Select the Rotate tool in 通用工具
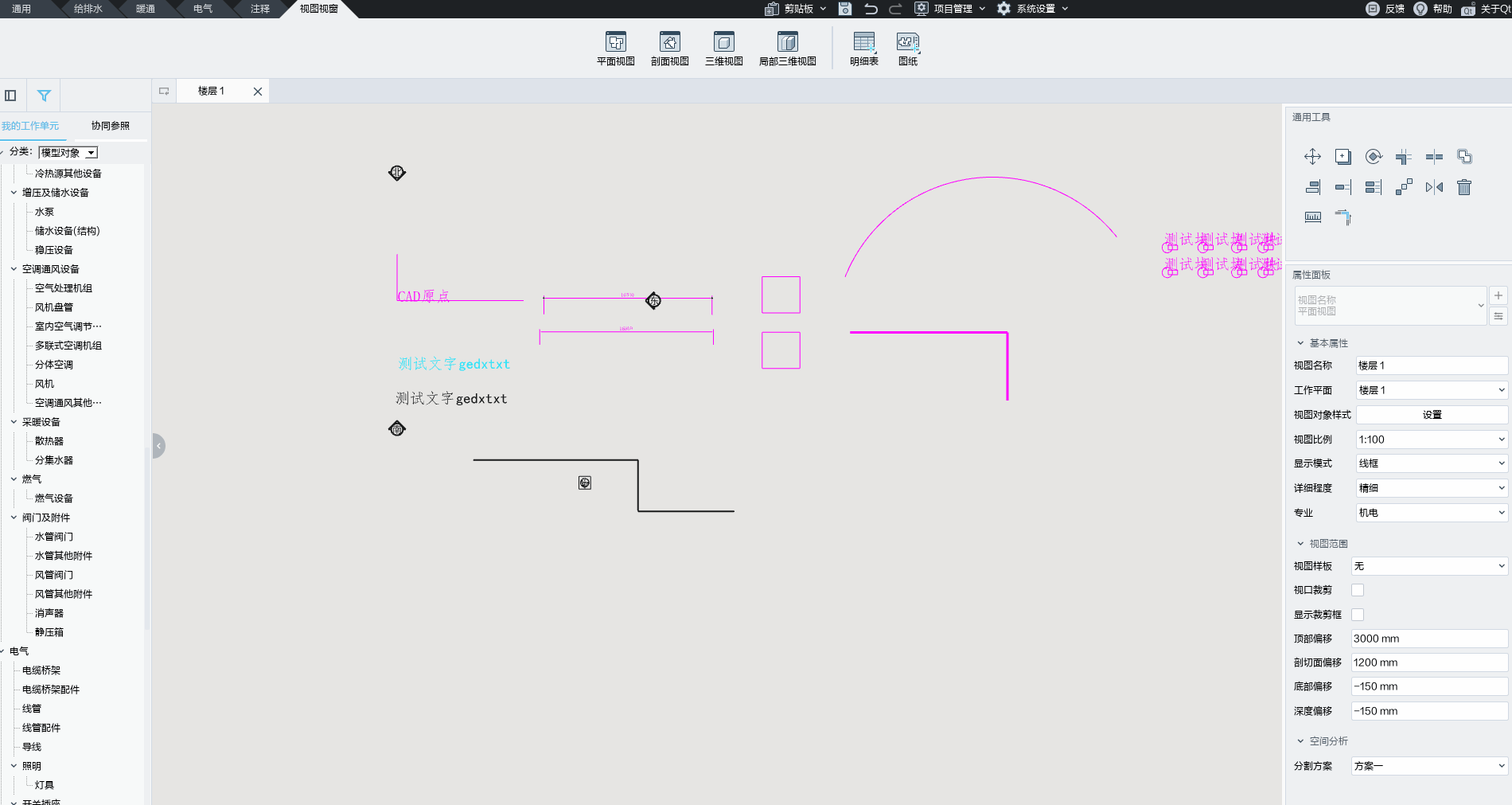1512x805 pixels. (x=1374, y=157)
